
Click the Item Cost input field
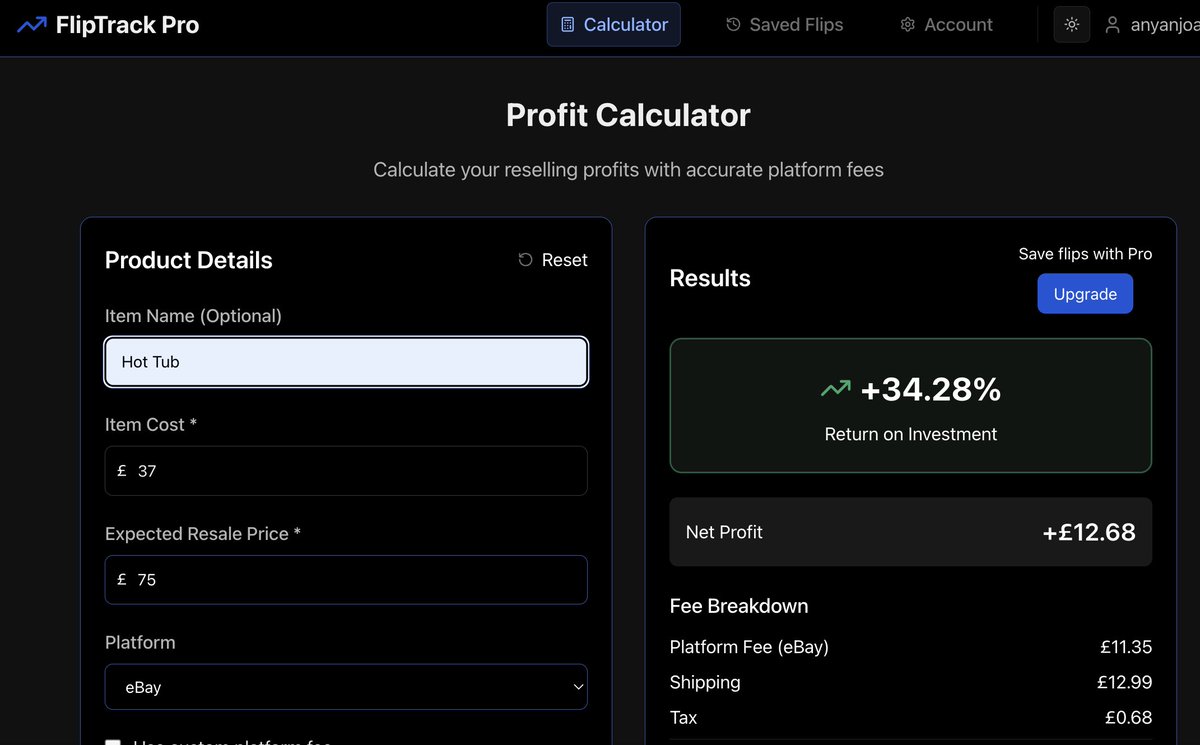pos(346,470)
